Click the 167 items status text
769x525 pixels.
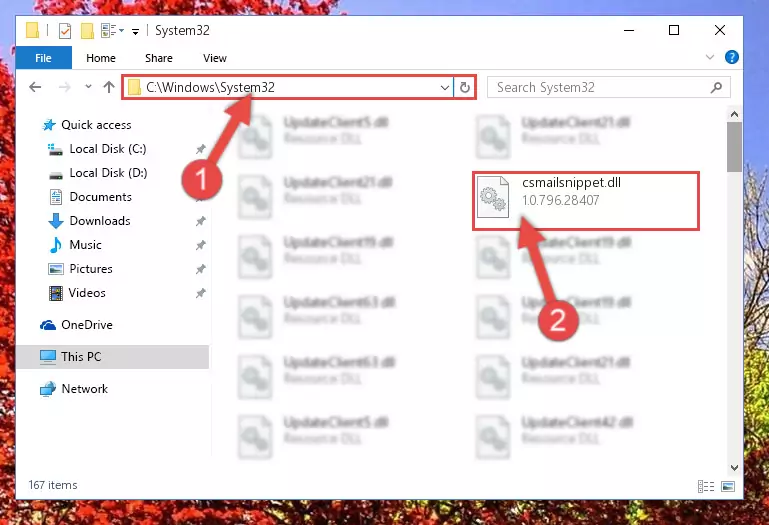click(53, 485)
